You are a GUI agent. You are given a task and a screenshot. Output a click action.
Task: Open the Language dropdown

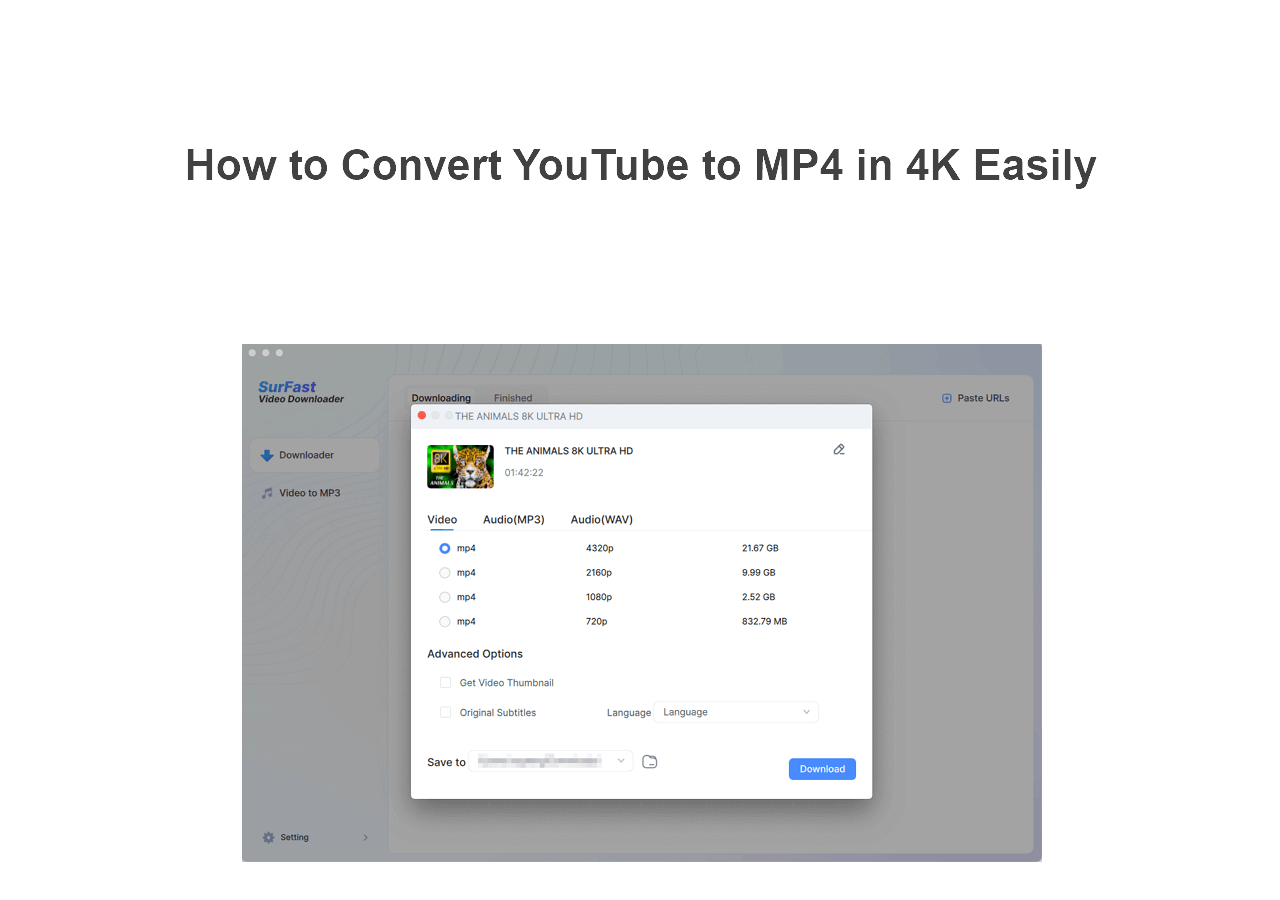point(736,712)
